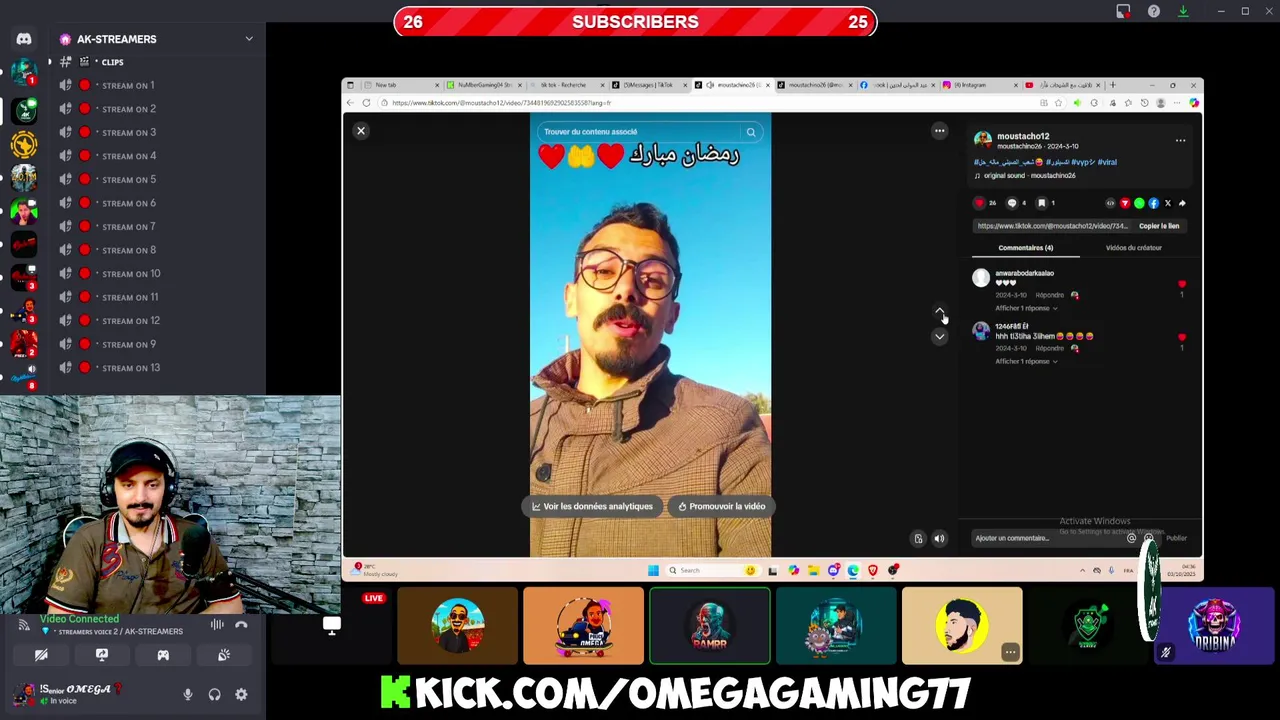Open more share options arrow
The width and height of the screenshot is (1280, 720).
(1182, 203)
